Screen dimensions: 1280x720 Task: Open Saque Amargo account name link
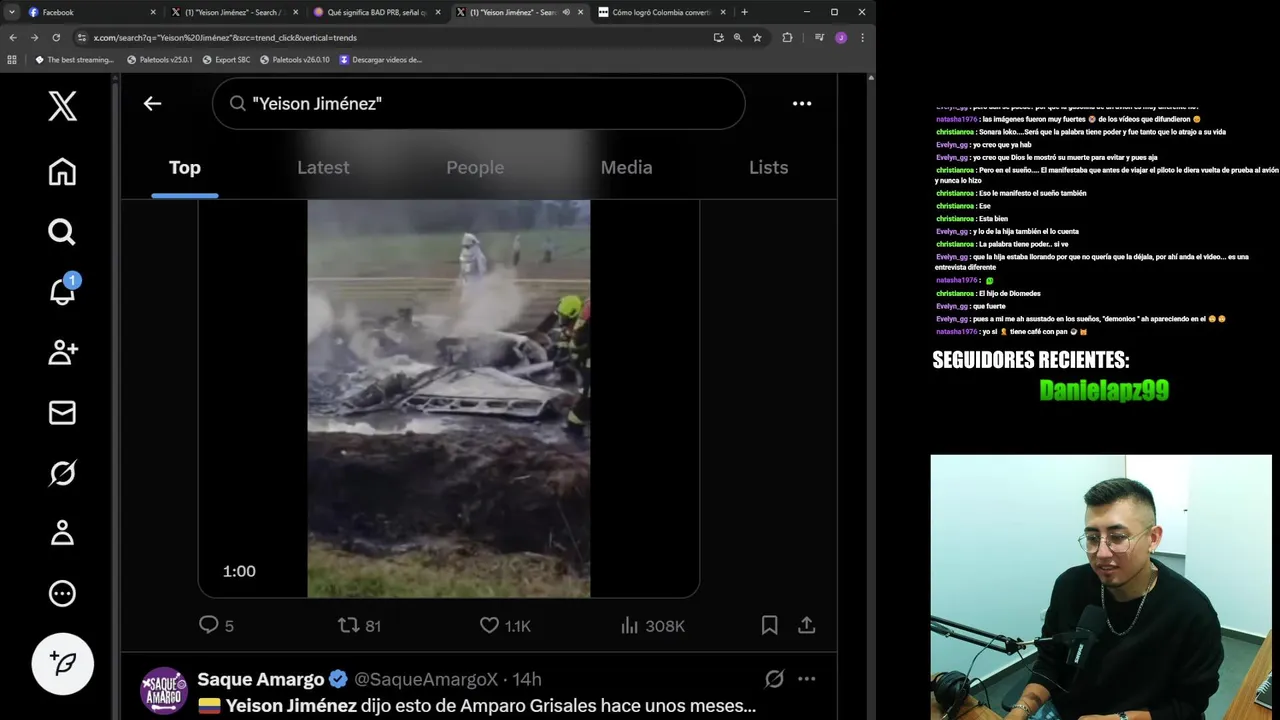coord(261,679)
